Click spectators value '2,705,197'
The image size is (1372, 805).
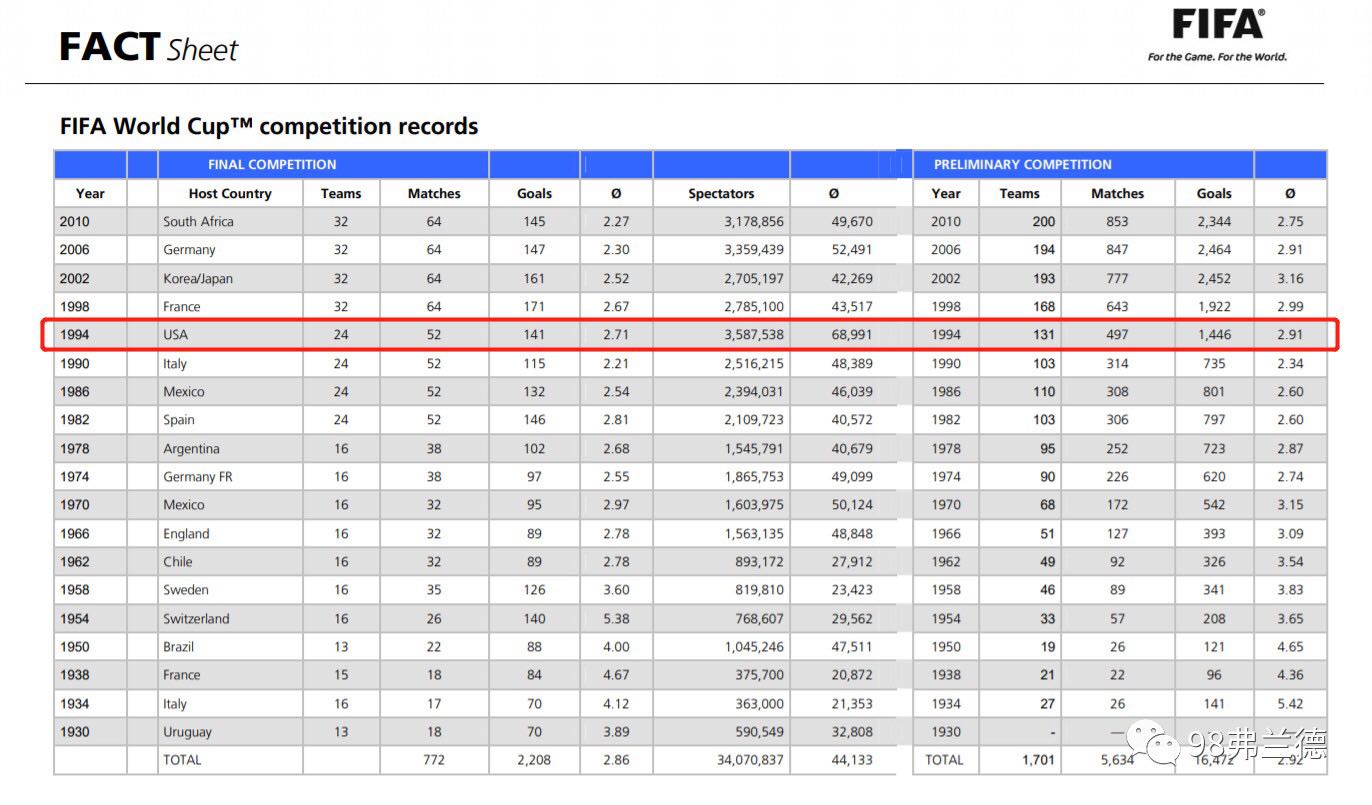754,279
